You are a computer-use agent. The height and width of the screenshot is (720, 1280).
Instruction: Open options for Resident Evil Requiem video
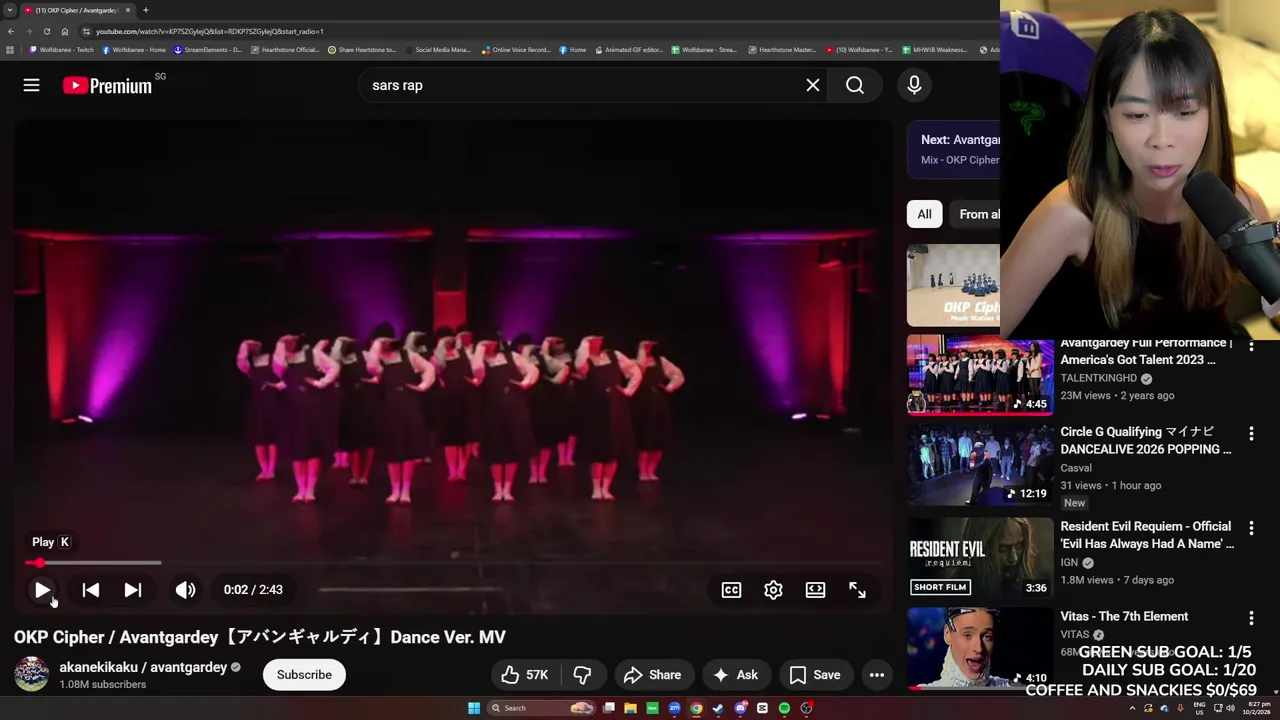point(1251,528)
